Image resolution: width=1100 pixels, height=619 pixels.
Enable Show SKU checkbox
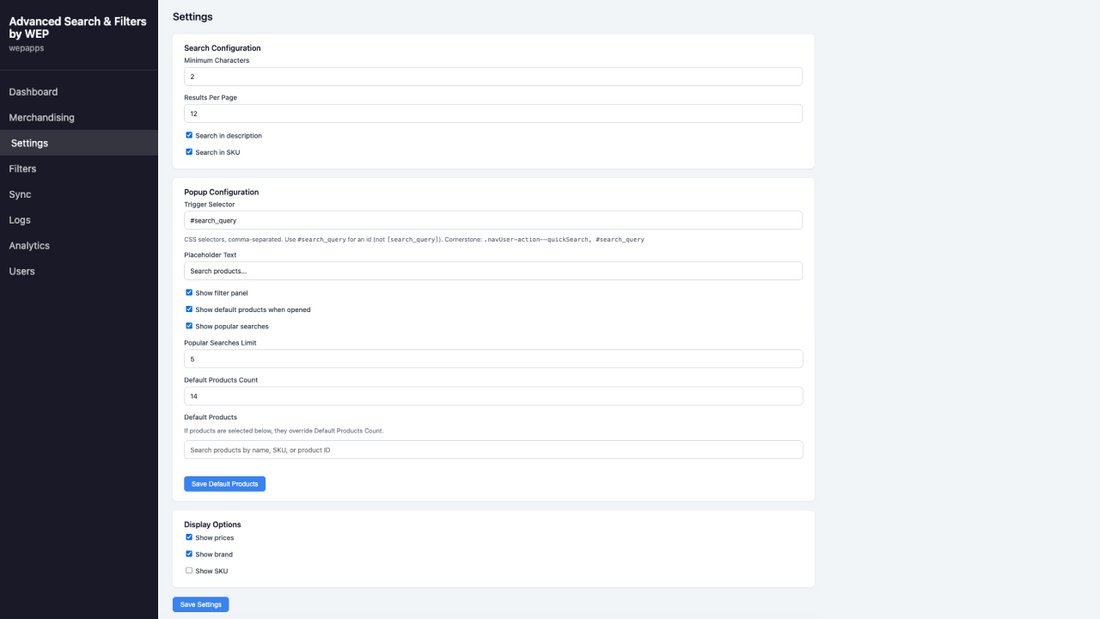coord(189,571)
